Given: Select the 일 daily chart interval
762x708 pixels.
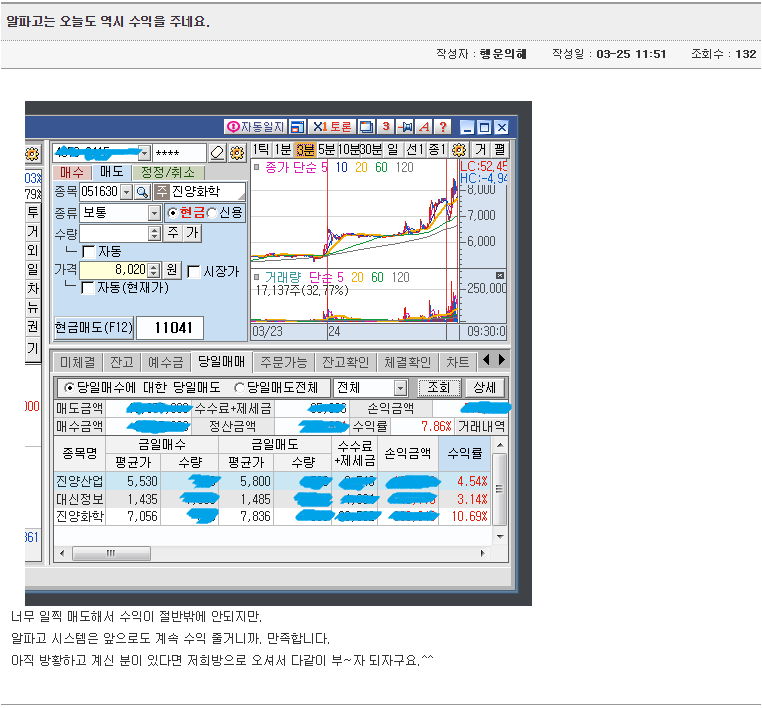Looking at the screenshot, I should pos(392,150).
